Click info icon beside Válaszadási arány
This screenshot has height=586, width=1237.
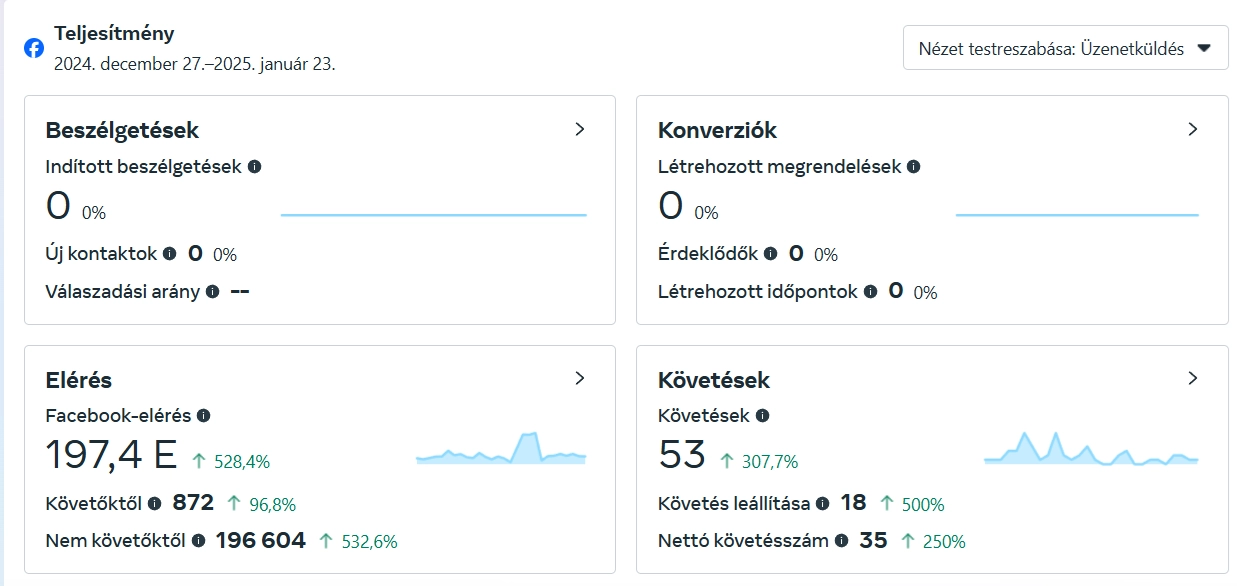pyautogui.click(x=212, y=292)
